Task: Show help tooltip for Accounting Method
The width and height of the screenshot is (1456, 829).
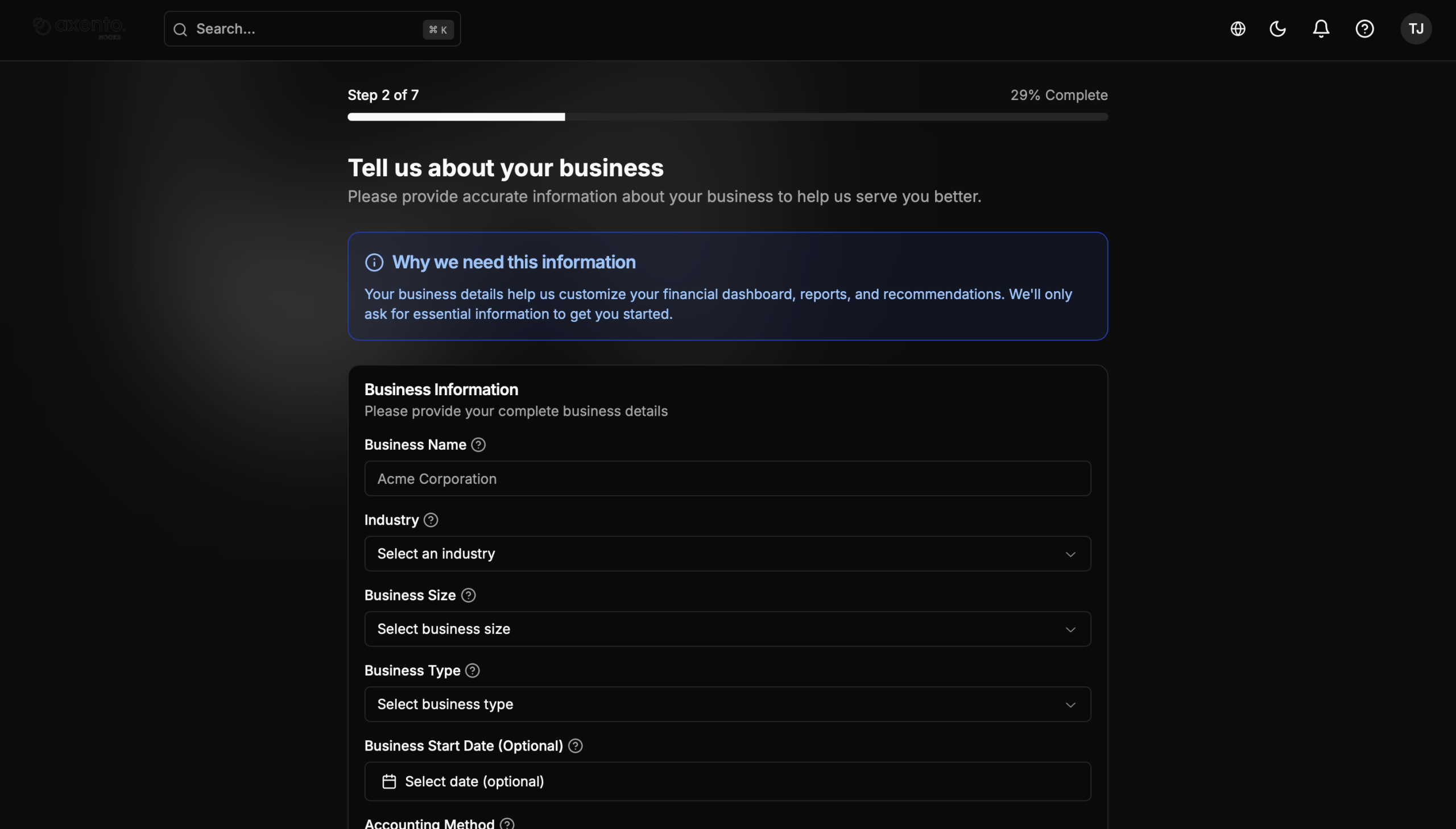Action: pos(507,823)
